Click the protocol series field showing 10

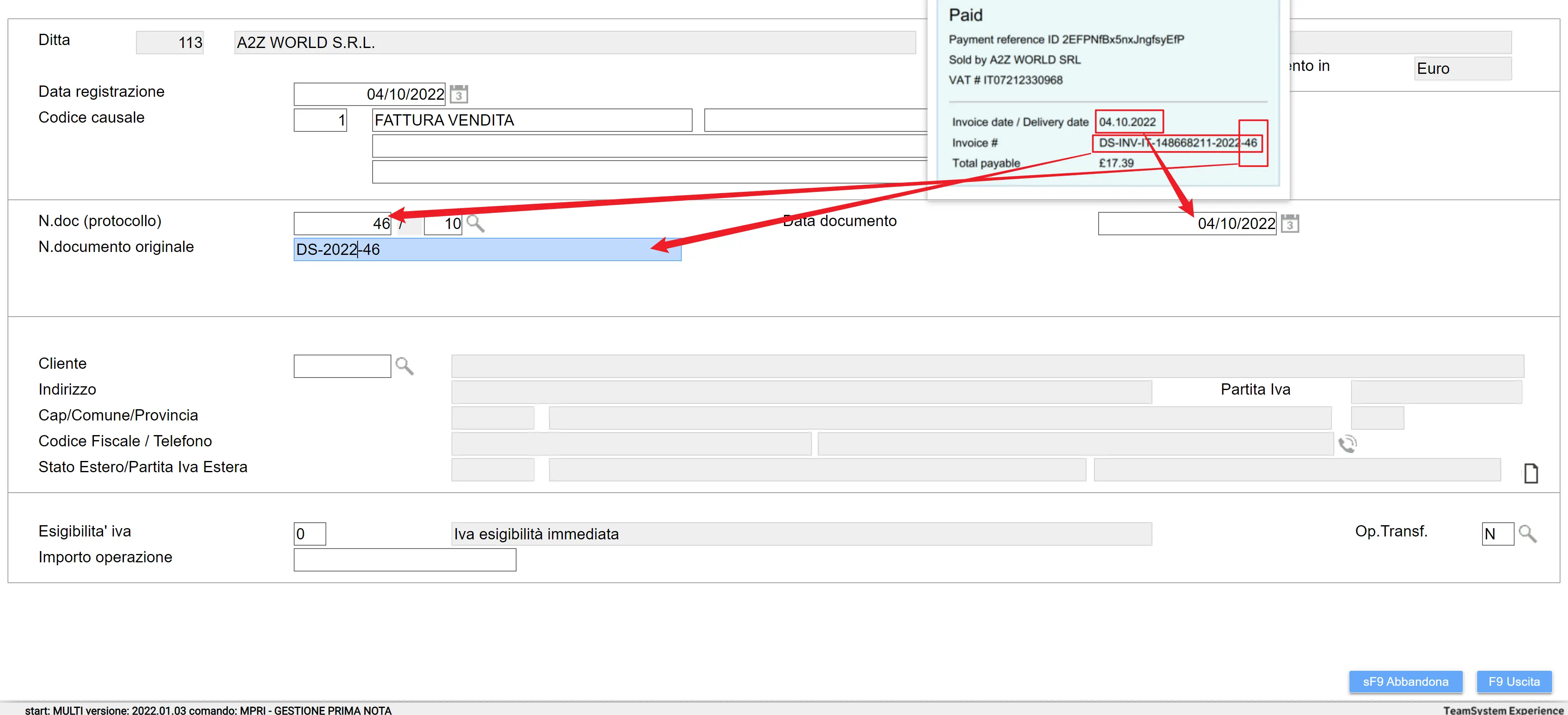coord(443,223)
